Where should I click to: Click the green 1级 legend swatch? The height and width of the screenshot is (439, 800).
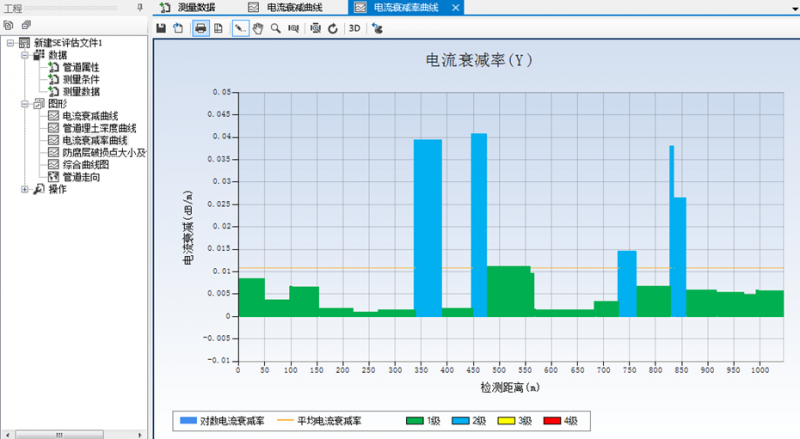click(415, 421)
